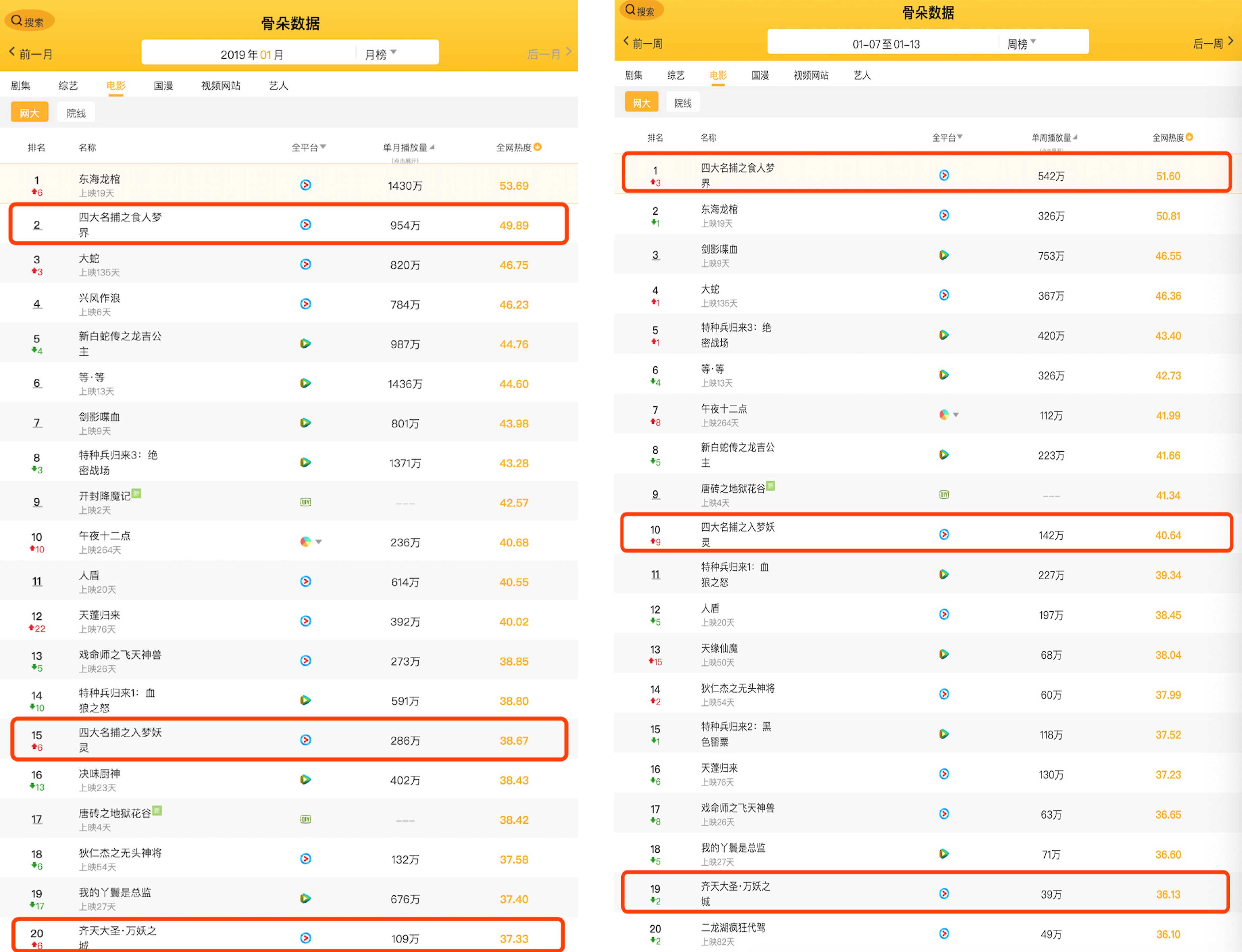Expand the 全平台 platform filter in the left panel

308,147
